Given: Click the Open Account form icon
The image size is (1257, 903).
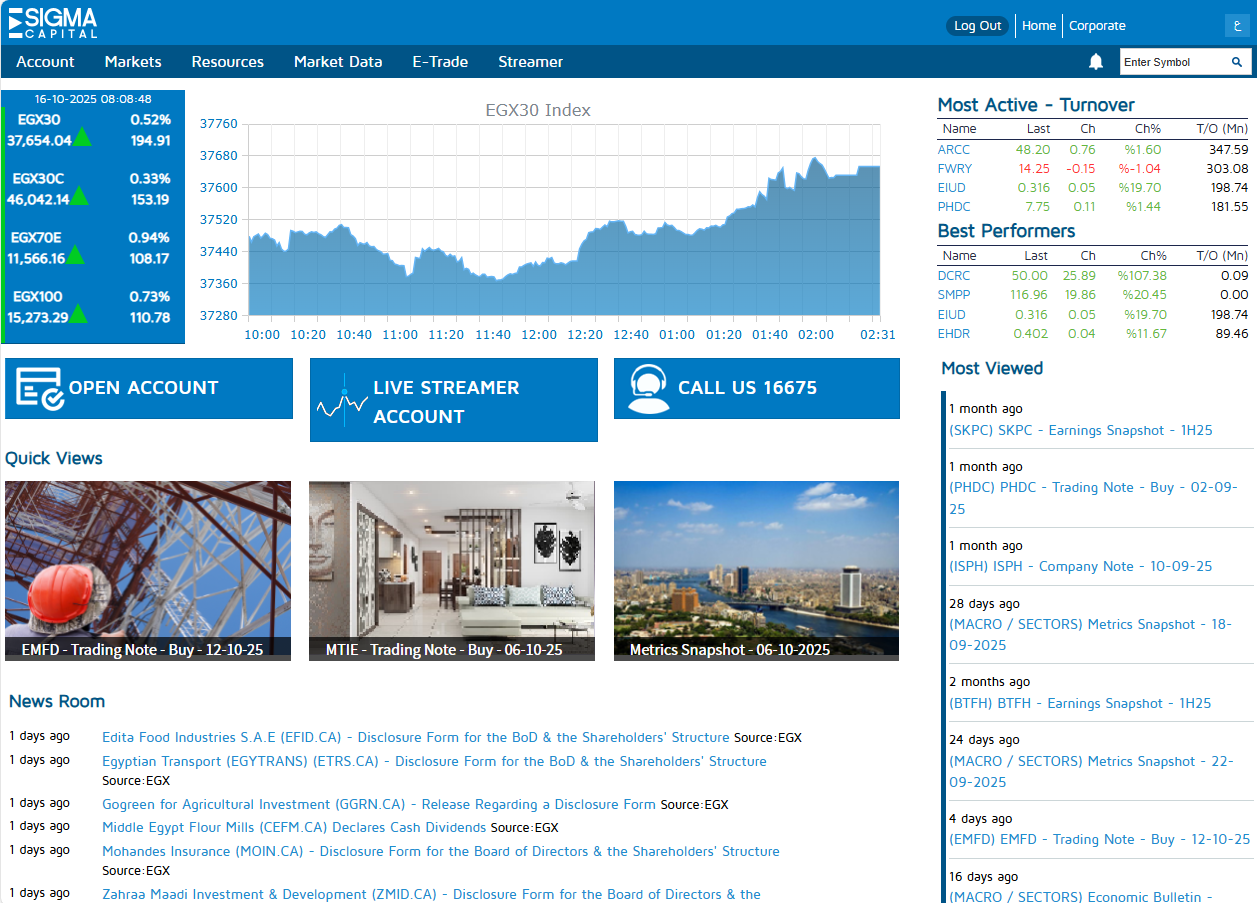Looking at the screenshot, I should 40,389.
